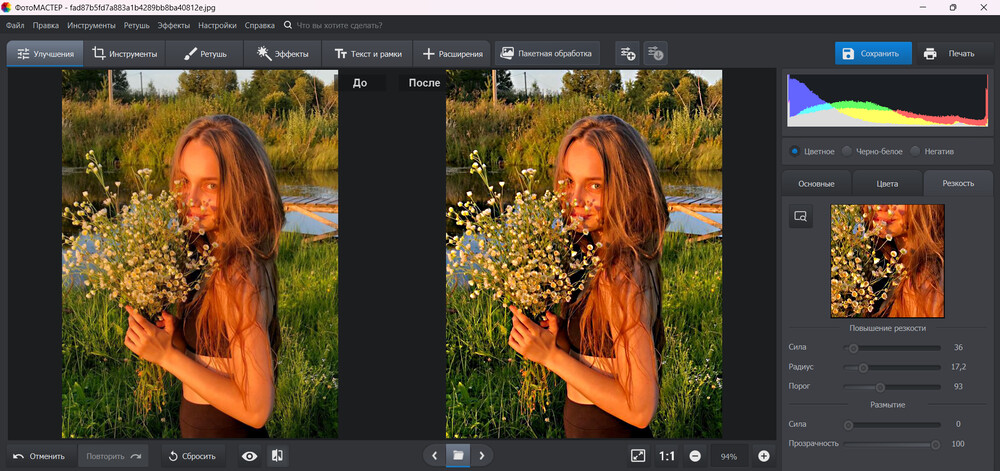Image resolution: width=1000 pixels, height=471 pixels.
Task: Select the Негатив radio button
Action: (x=915, y=151)
